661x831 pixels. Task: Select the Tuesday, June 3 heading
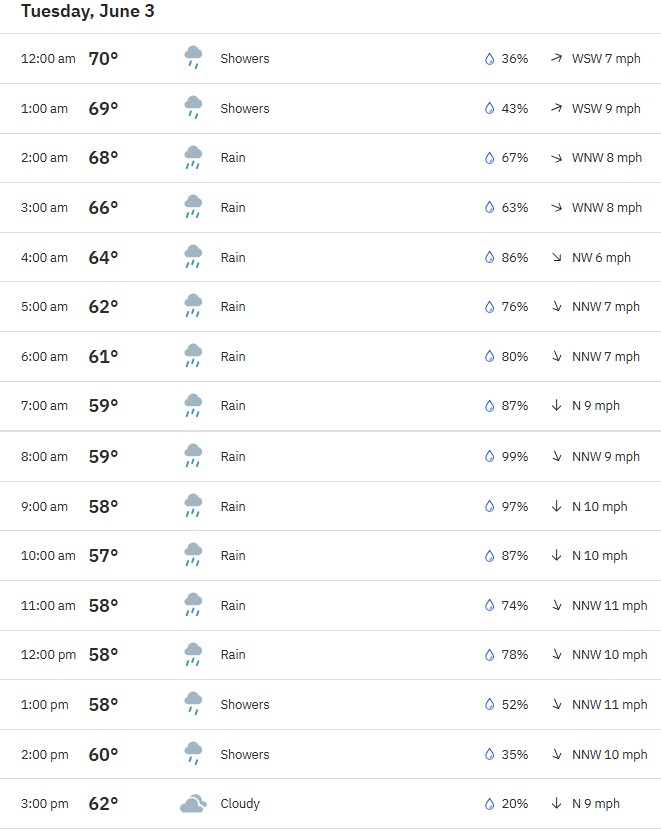87,11
